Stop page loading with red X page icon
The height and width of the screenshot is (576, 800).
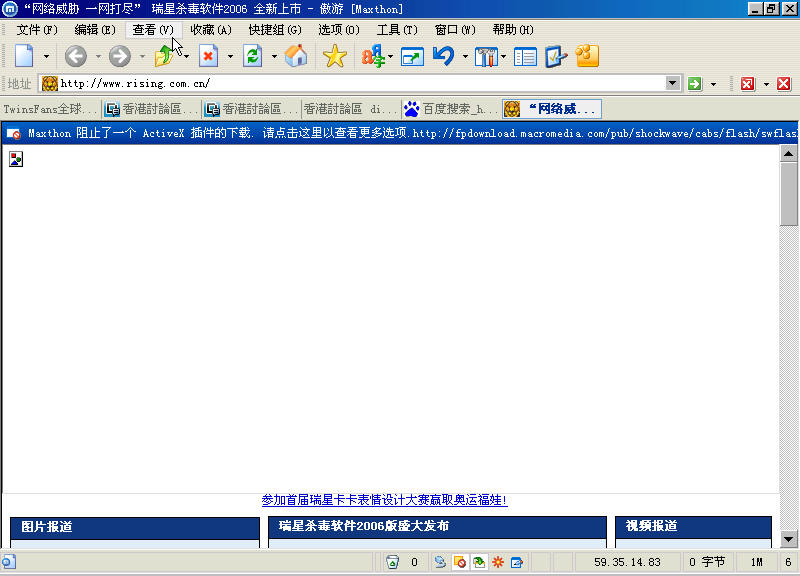tap(209, 56)
